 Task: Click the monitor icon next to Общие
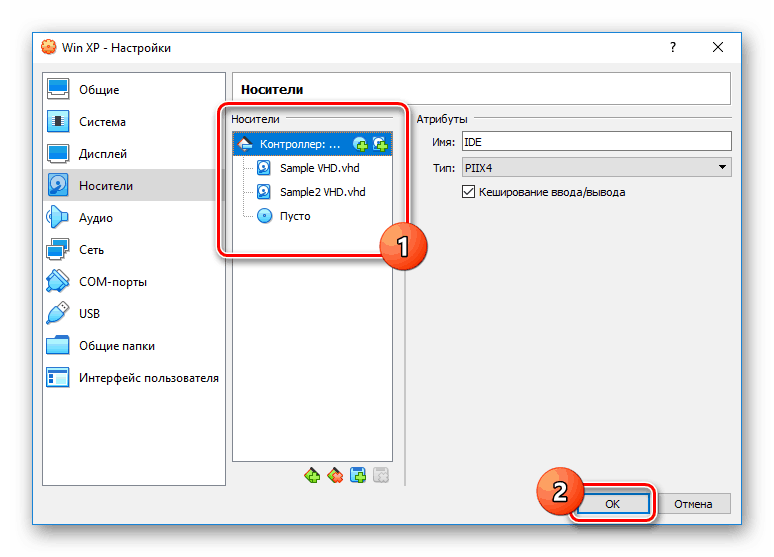click(x=58, y=89)
